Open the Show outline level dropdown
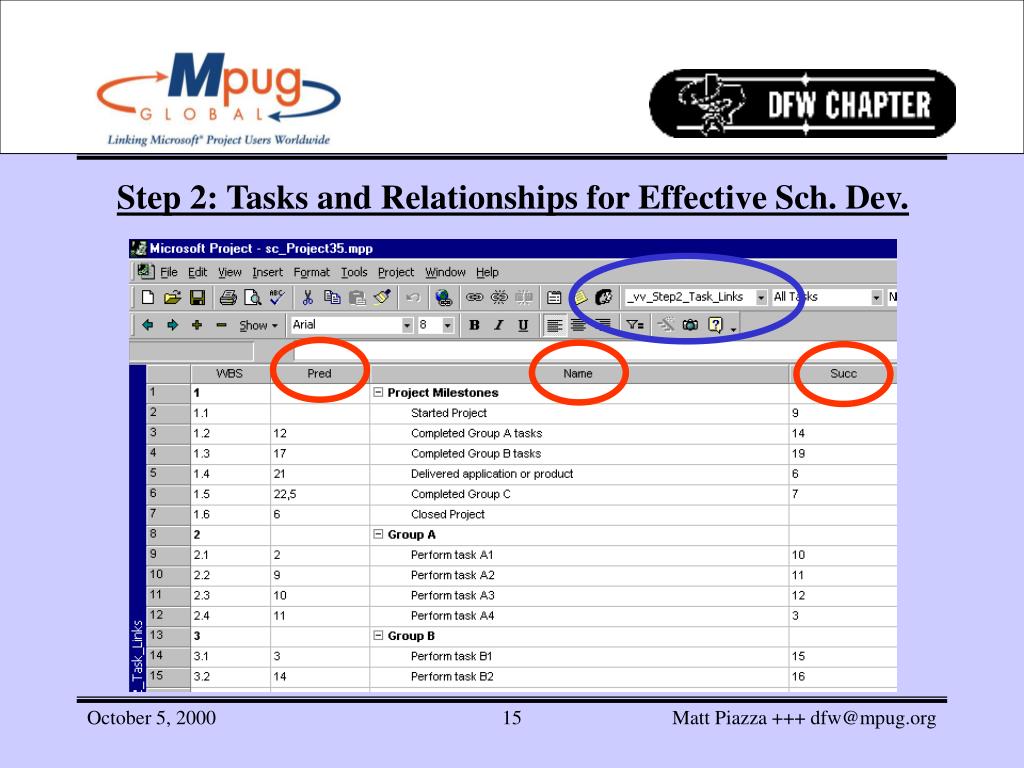 point(258,325)
